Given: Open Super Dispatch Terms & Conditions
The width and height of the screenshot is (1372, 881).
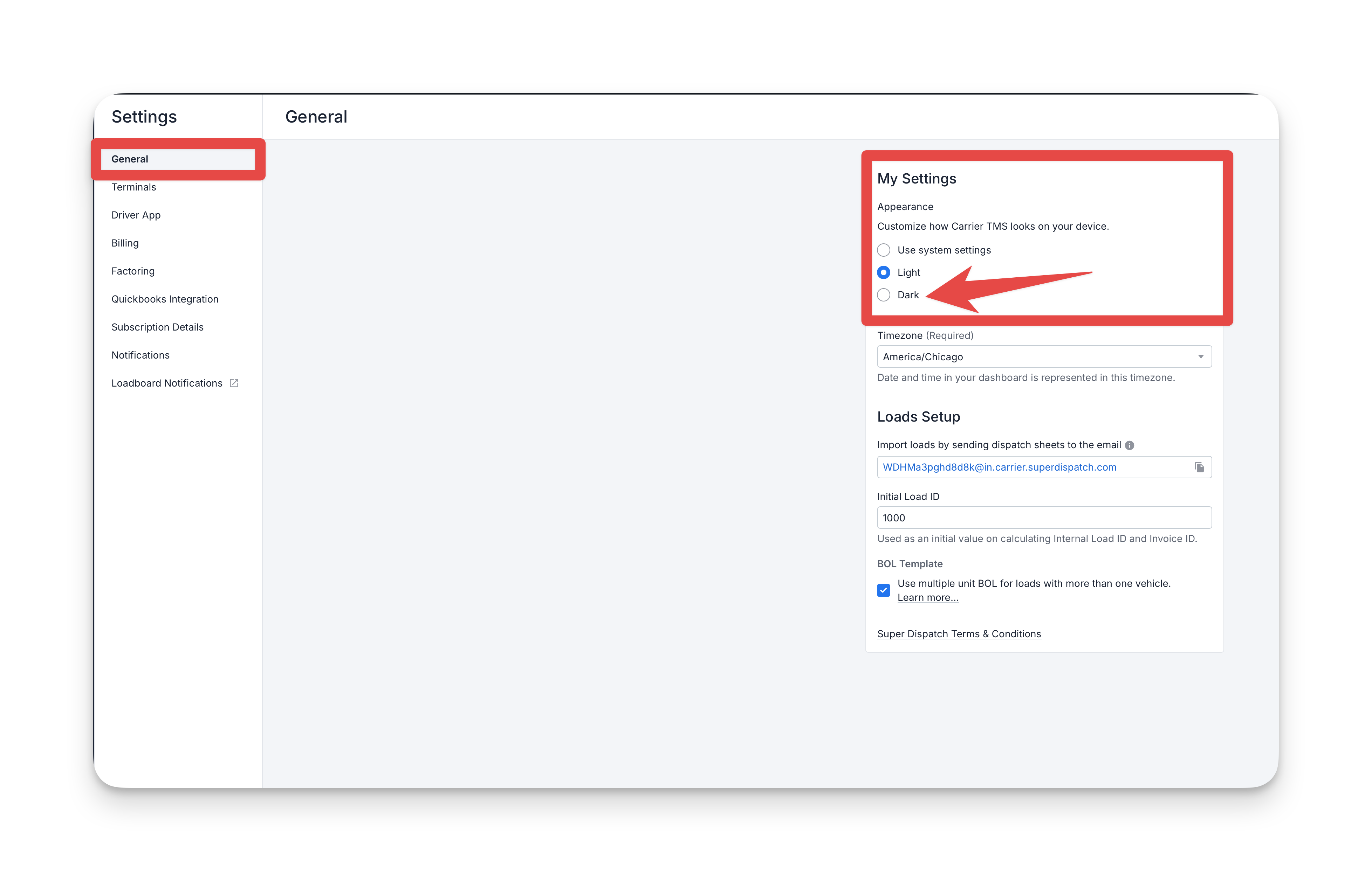Looking at the screenshot, I should (x=959, y=634).
